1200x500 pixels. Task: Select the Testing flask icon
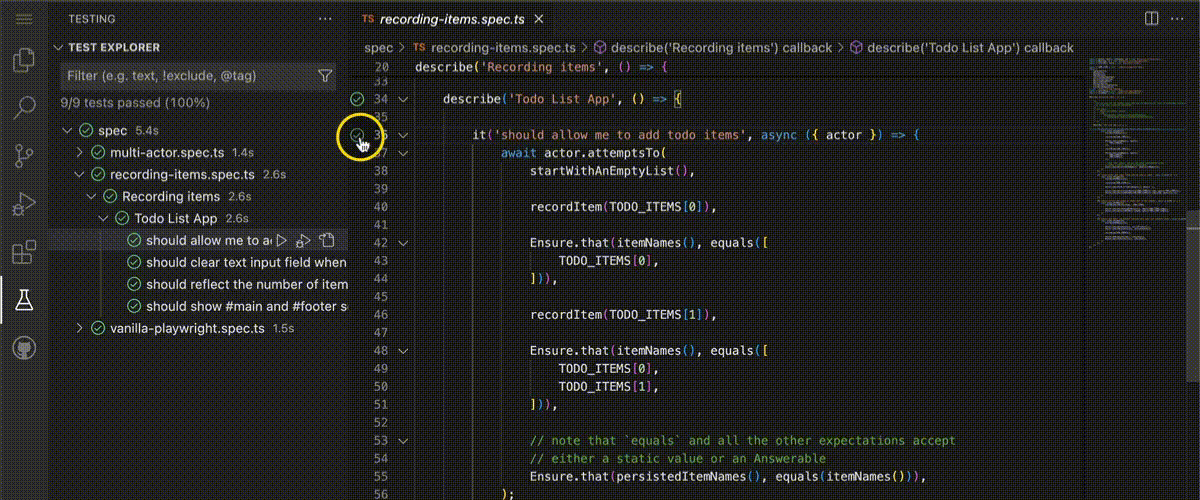24,300
